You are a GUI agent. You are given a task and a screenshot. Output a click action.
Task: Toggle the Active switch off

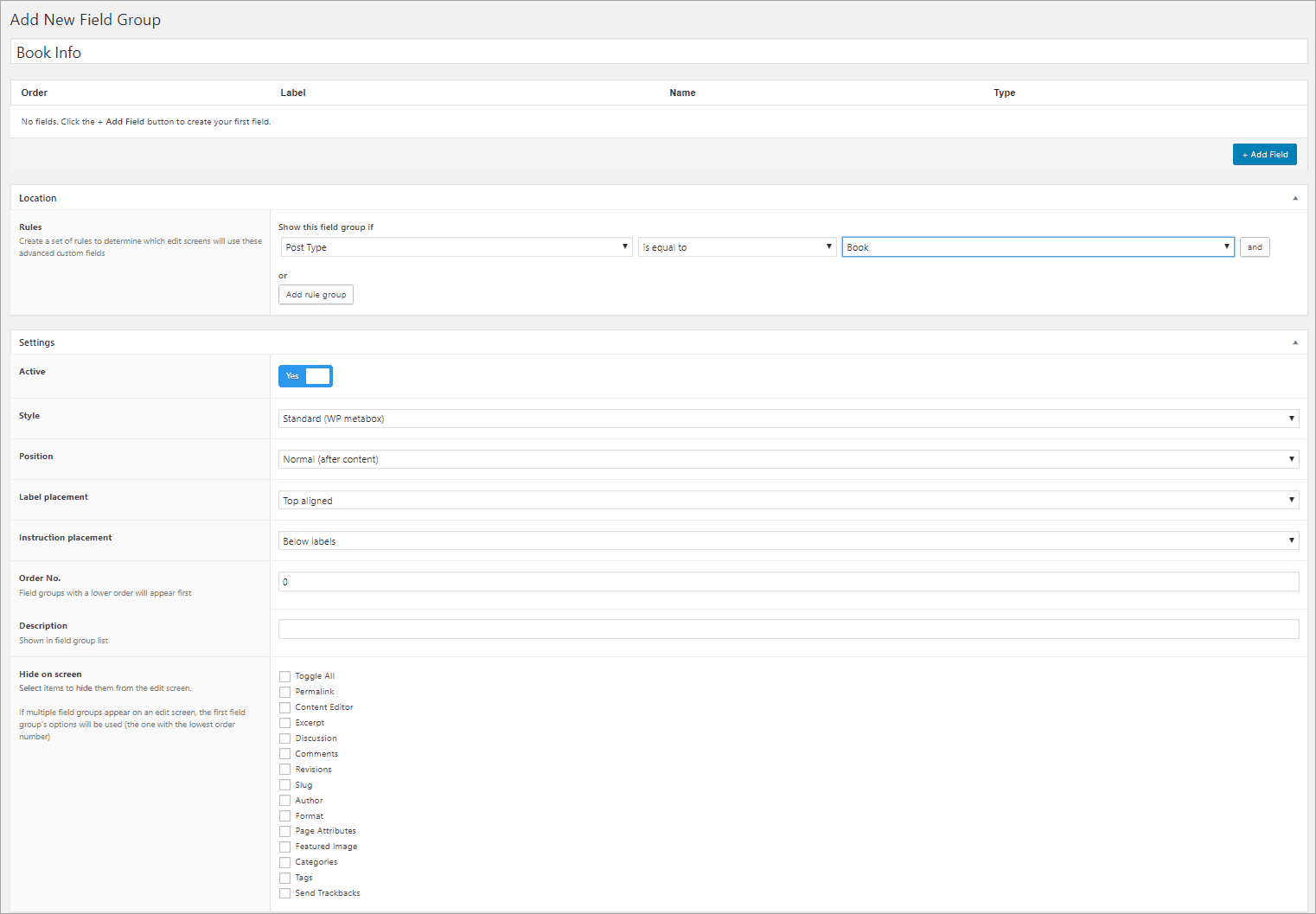point(305,376)
